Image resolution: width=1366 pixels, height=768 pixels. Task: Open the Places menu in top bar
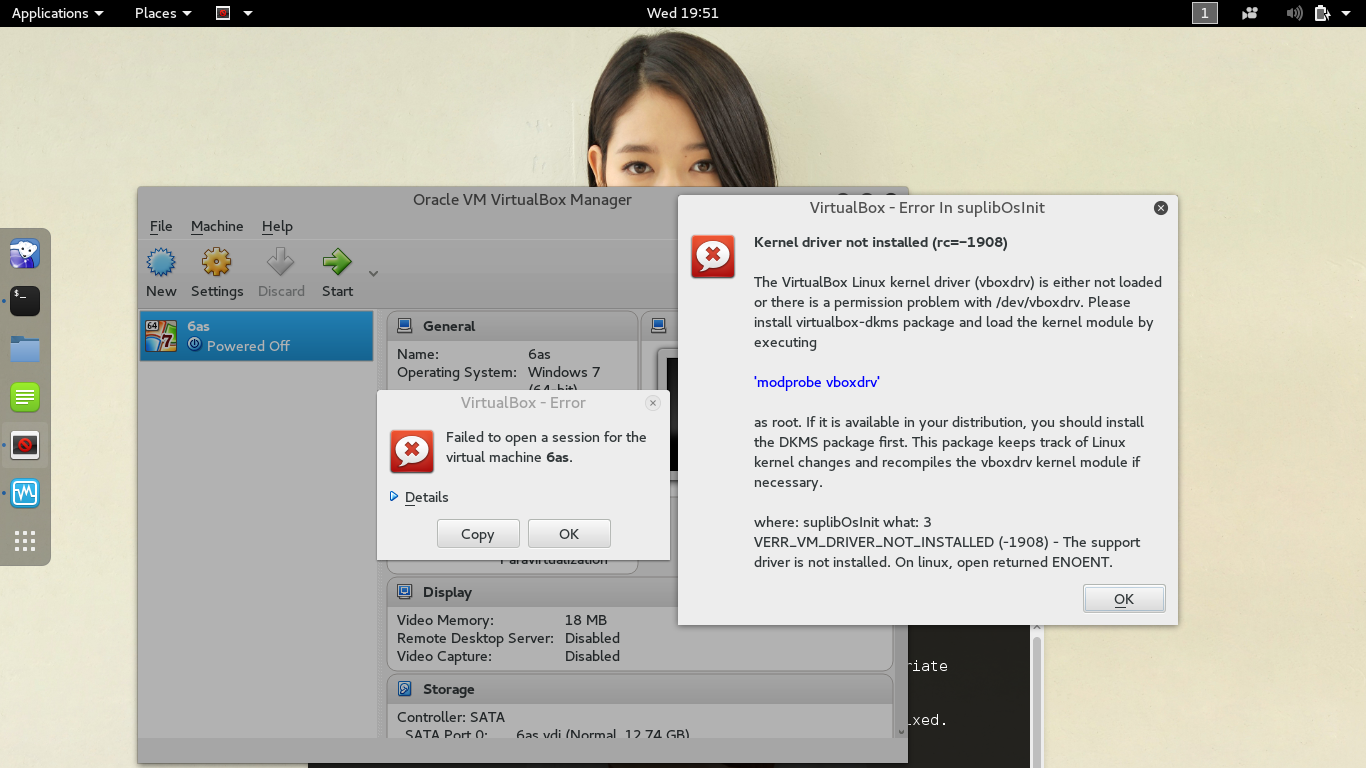click(x=163, y=13)
